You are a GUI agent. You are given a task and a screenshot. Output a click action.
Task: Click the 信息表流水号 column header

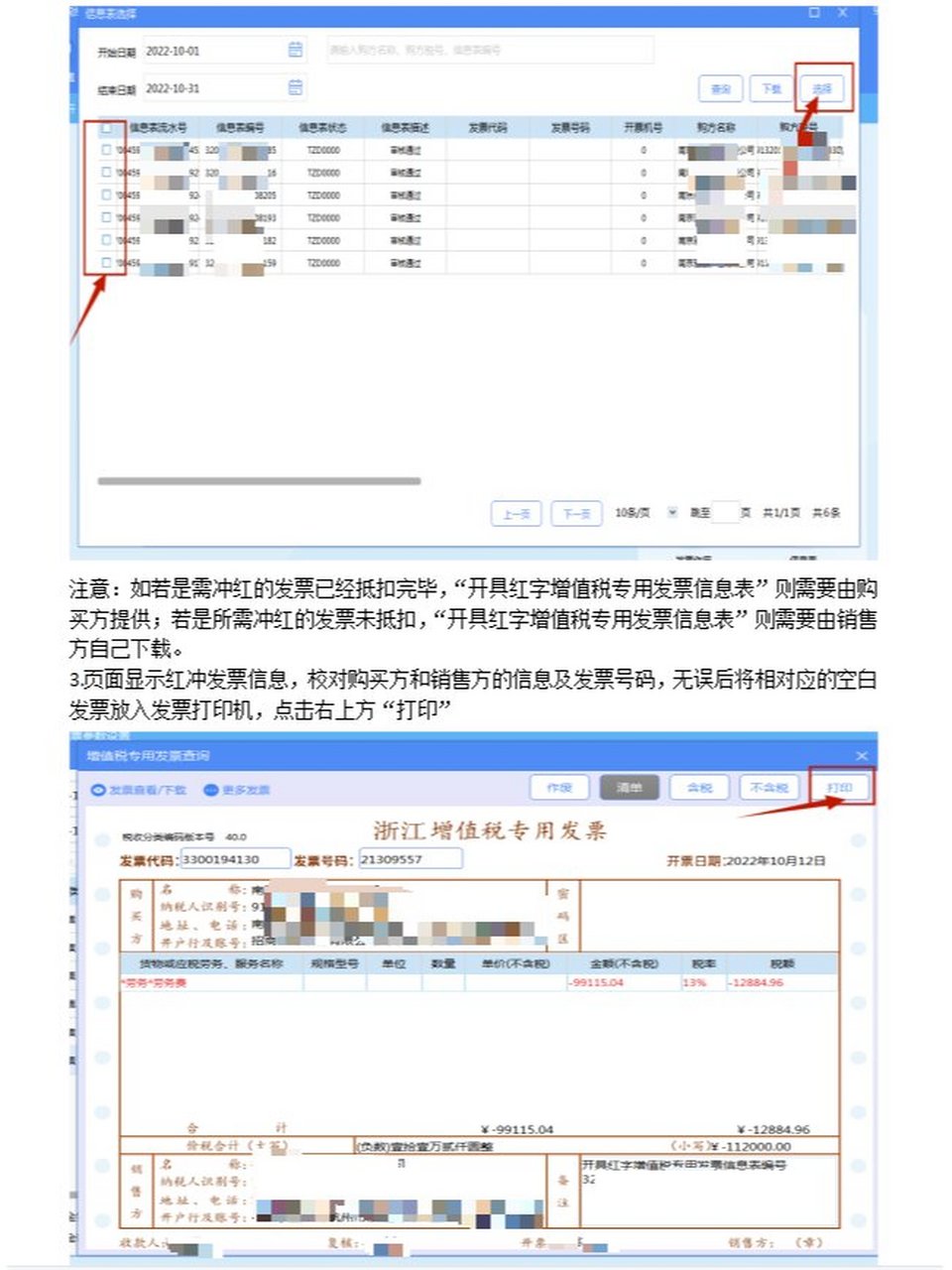158,128
